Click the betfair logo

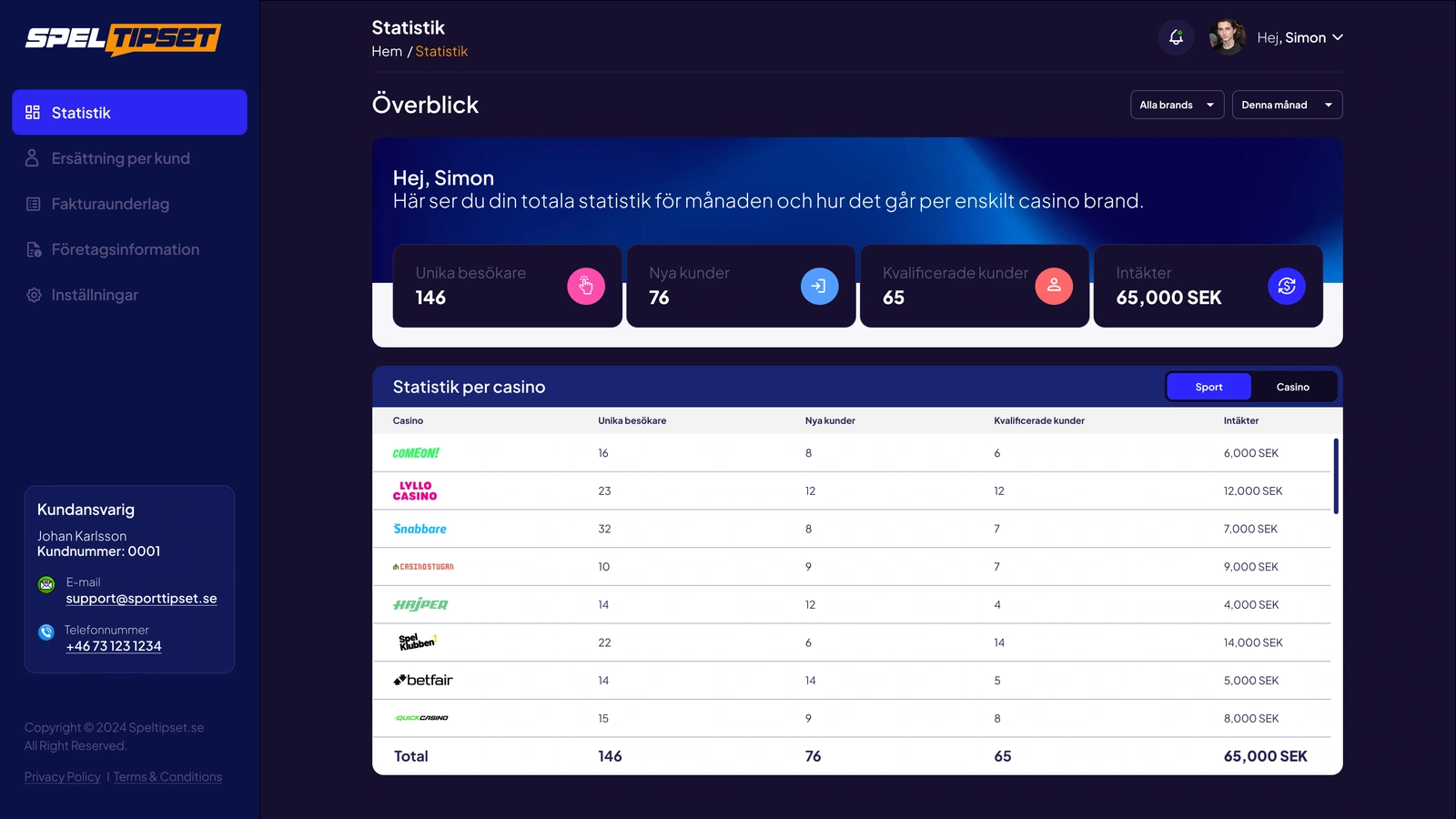[x=423, y=680]
